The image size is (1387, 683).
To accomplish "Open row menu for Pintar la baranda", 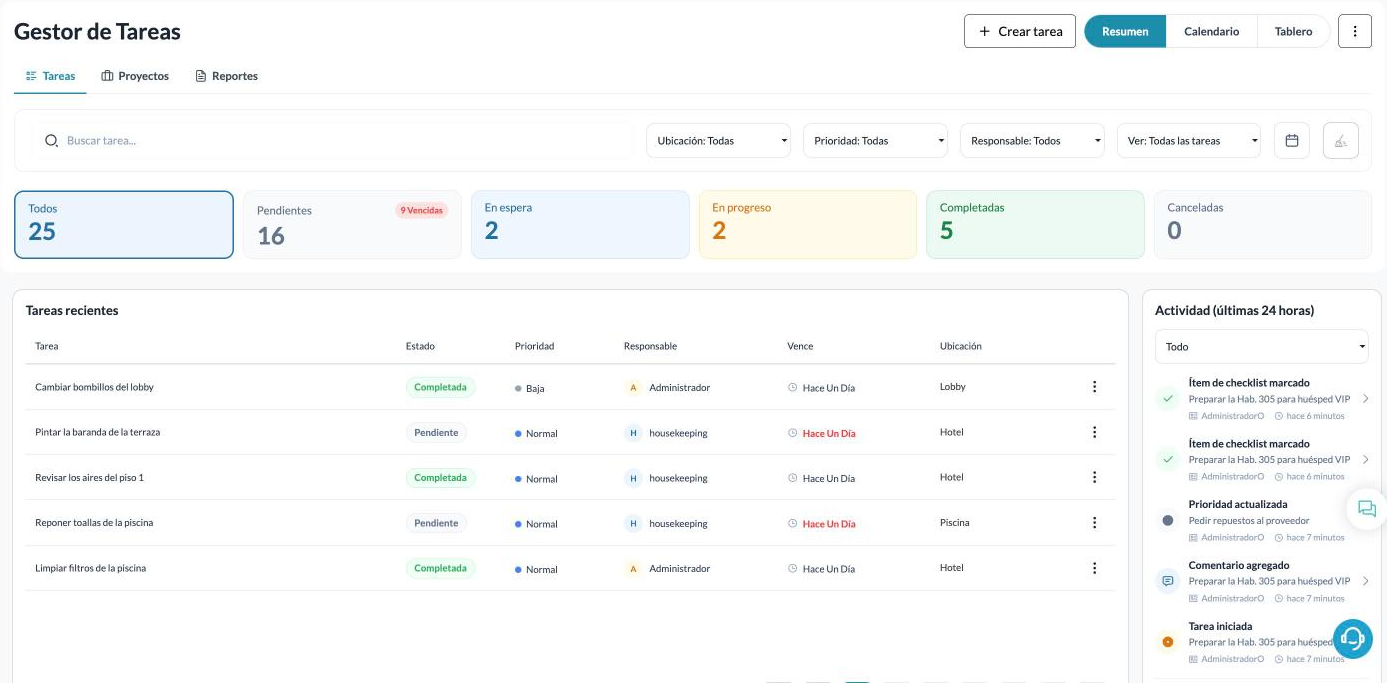I will click(1094, 432).
